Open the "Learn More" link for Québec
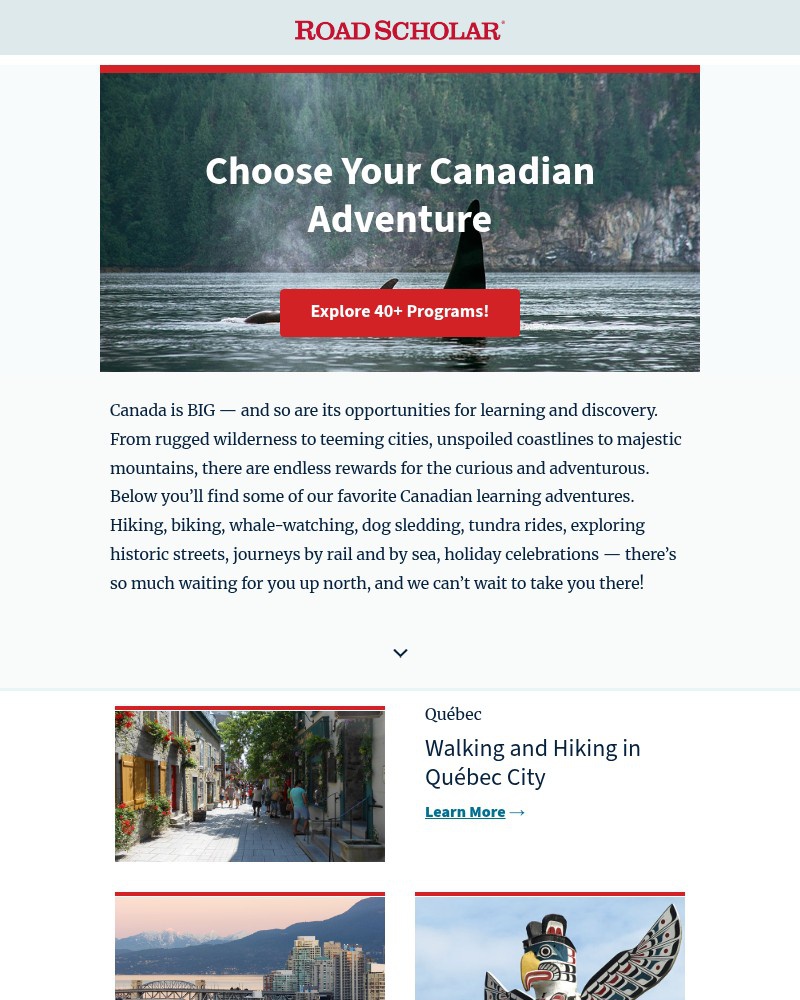The width and height of the screenshot is (800, 1000). [x=464, y=811]
